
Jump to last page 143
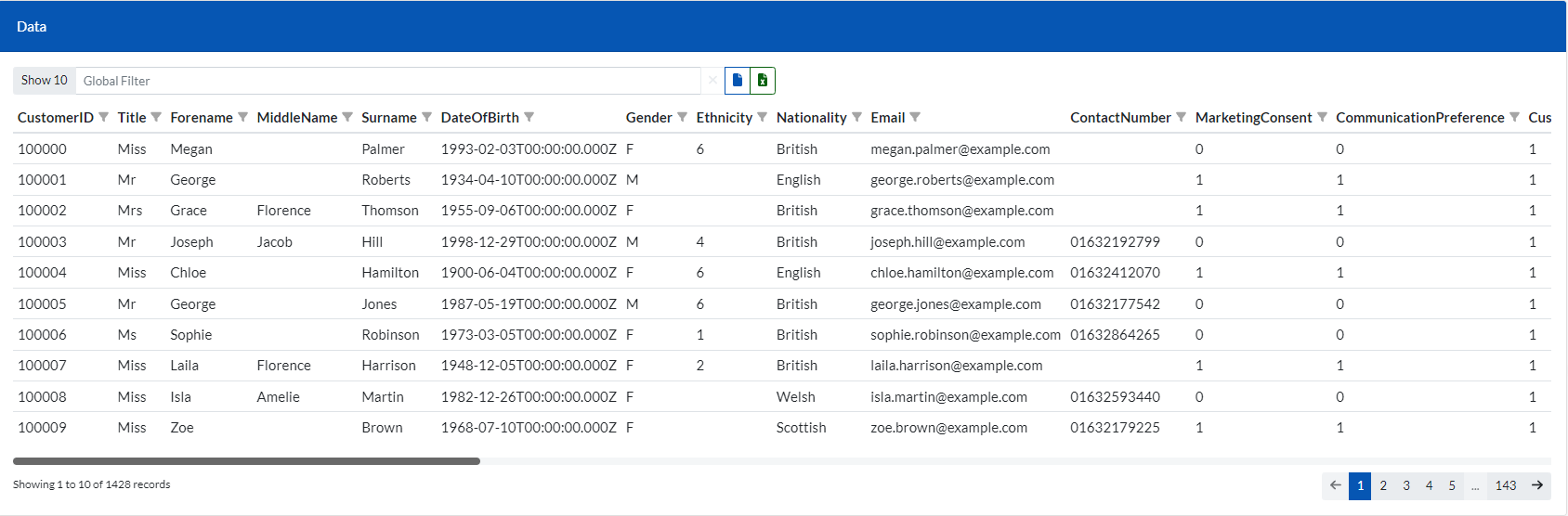click(1506, 485)
